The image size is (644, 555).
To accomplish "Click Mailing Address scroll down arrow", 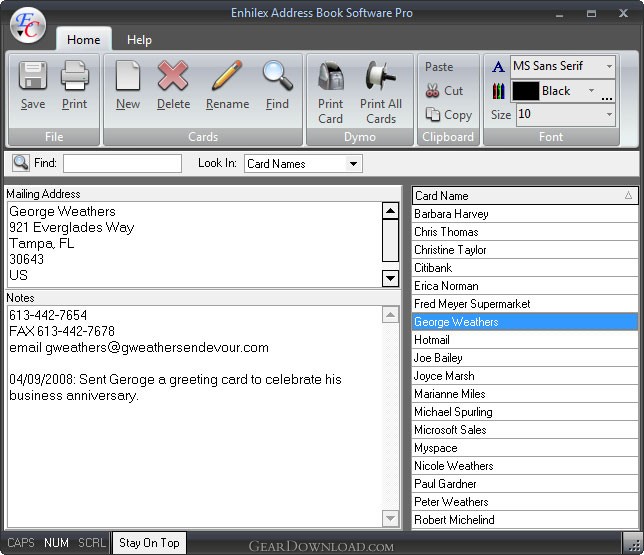I will coord(390,279).
